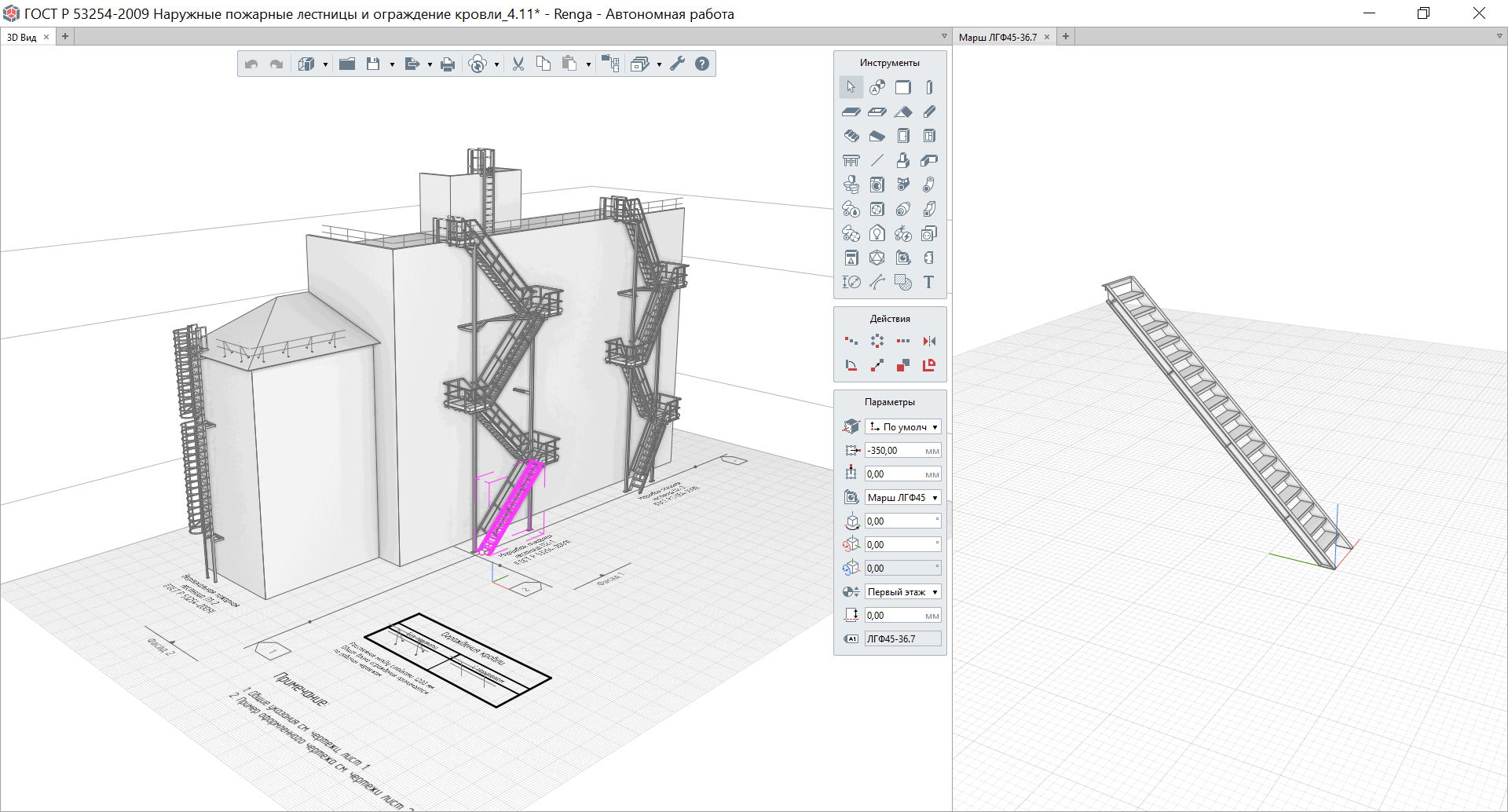
Task: Select the Text tool
Action: [x=929, y=282]
